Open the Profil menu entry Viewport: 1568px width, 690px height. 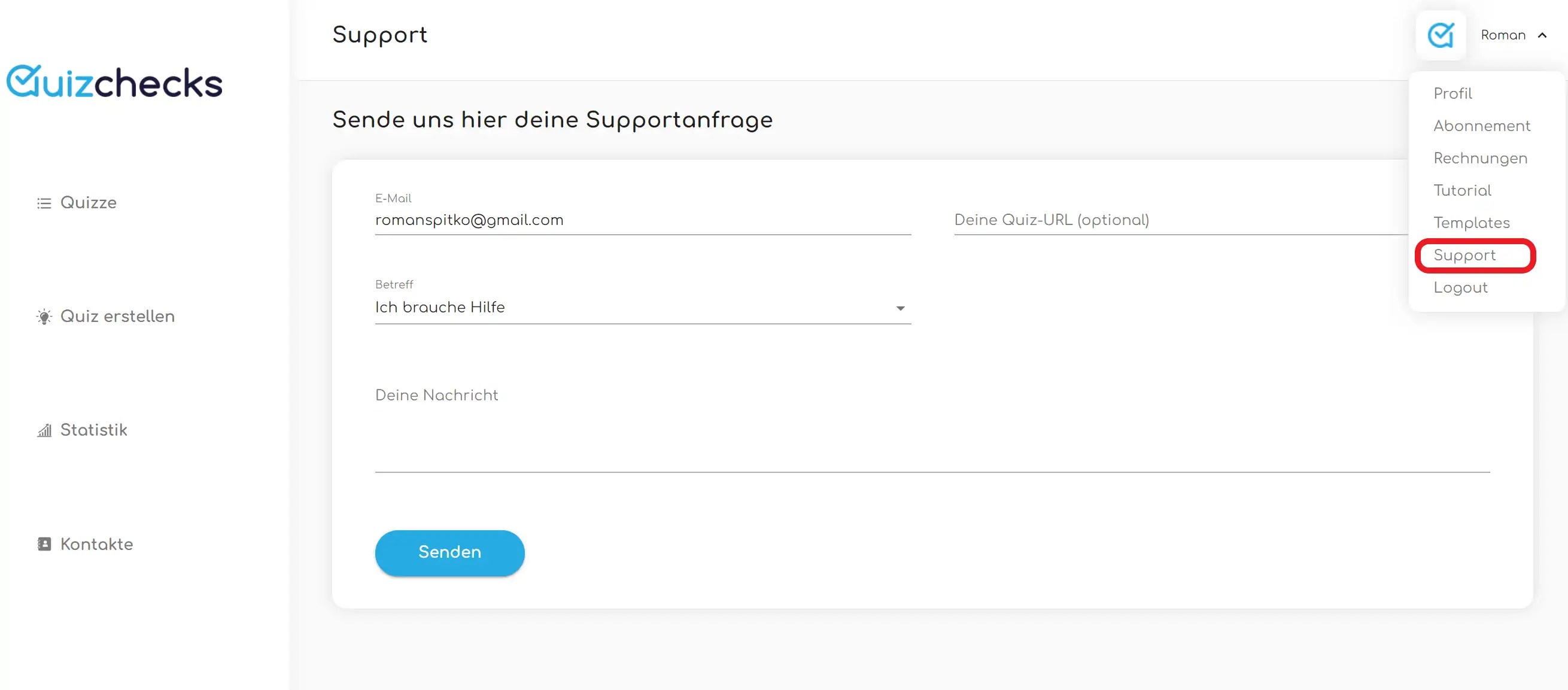click(1453, 93)
